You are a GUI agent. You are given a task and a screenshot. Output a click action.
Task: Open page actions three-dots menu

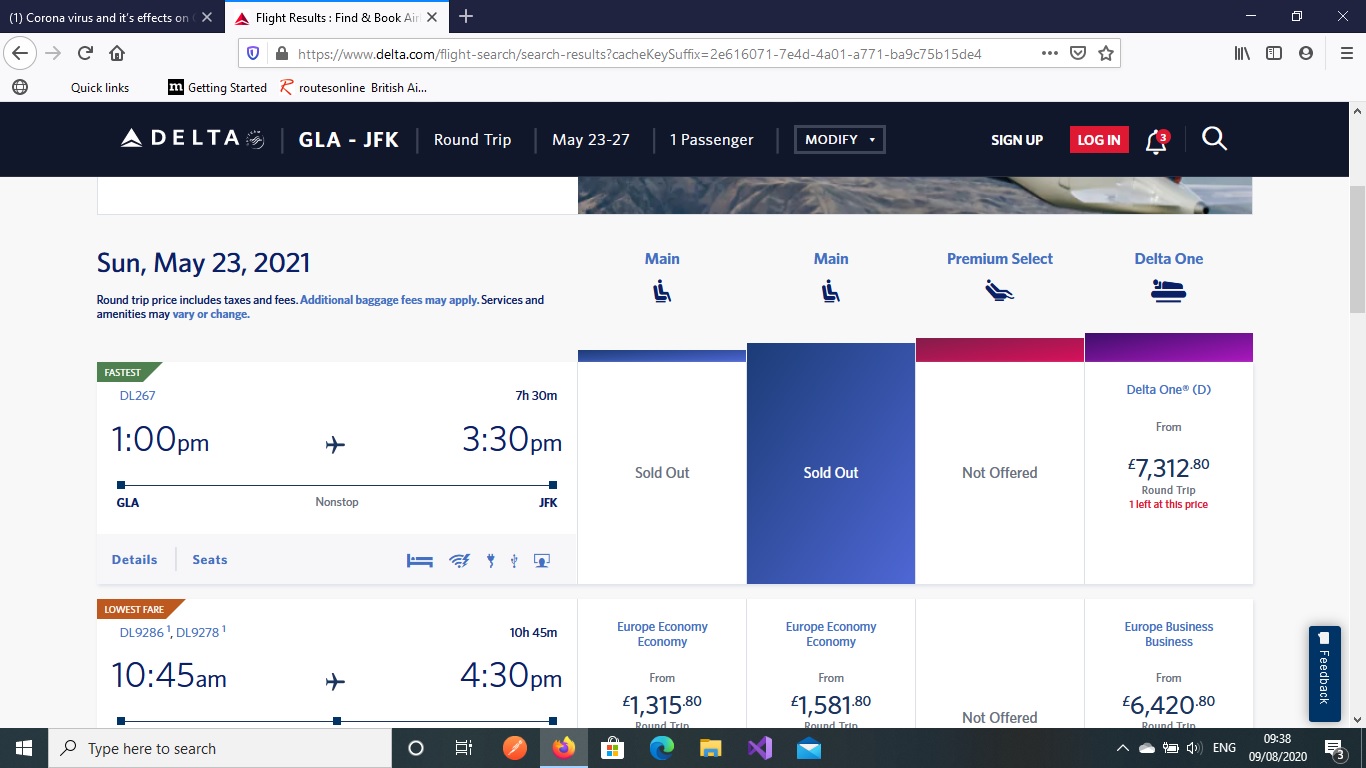click(x=1049, y=54)
